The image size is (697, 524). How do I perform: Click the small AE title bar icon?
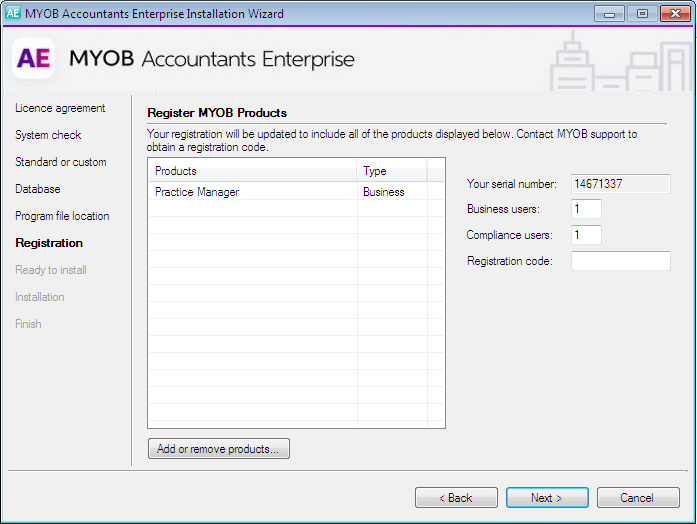coord(14,14)
